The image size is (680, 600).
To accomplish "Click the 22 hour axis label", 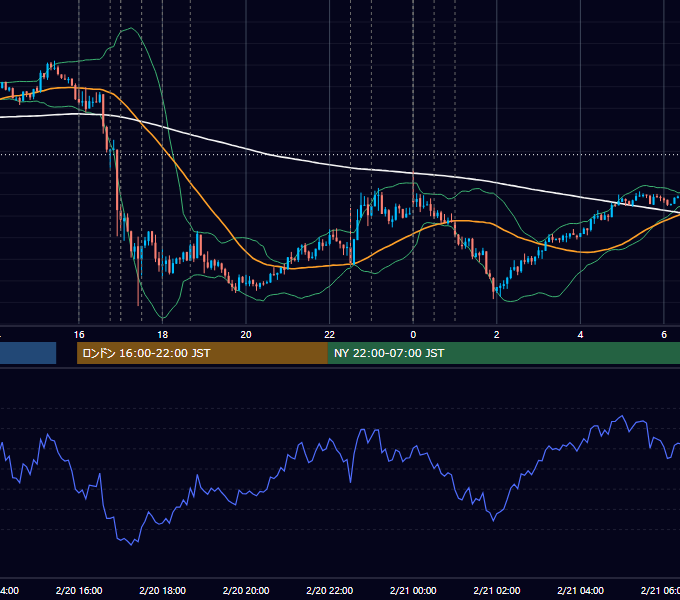I will click(x=330, y=335).
